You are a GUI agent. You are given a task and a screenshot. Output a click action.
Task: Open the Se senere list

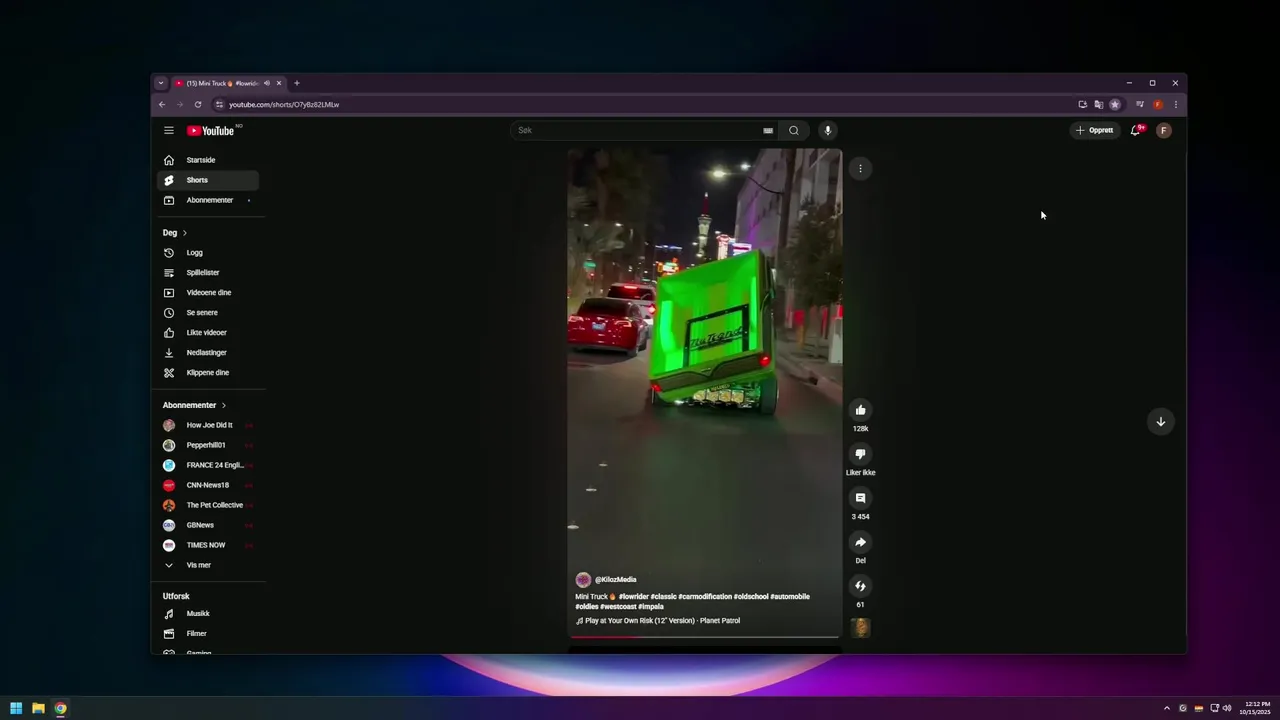point(208,313)
